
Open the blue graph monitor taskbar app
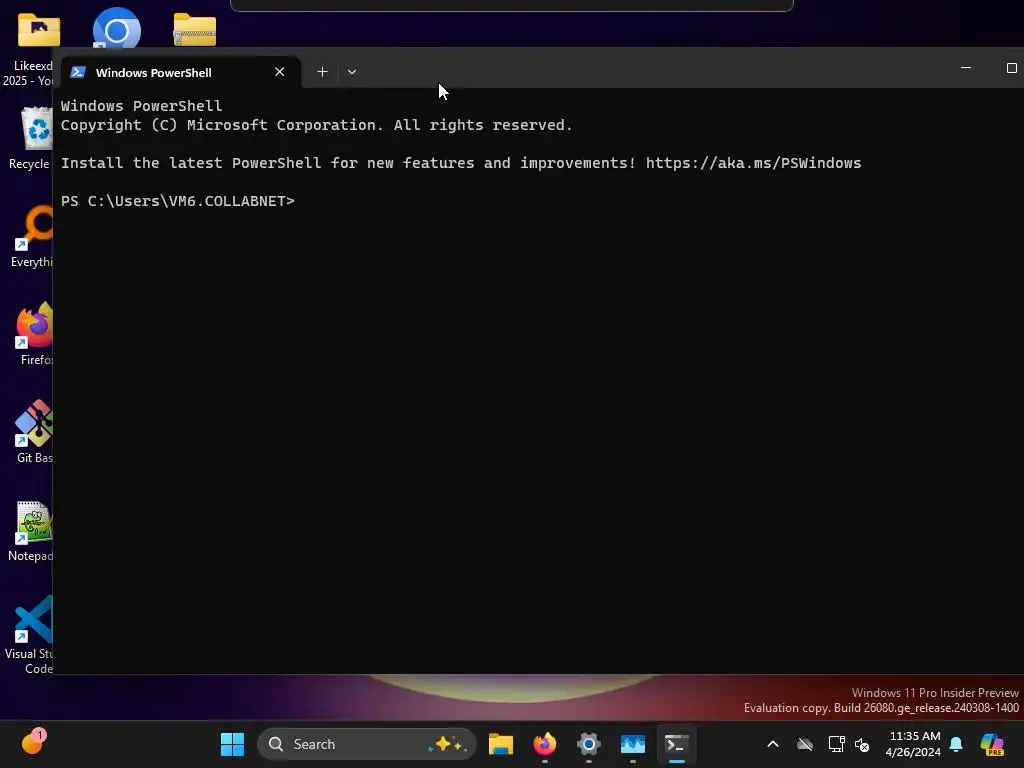[632, 744]
